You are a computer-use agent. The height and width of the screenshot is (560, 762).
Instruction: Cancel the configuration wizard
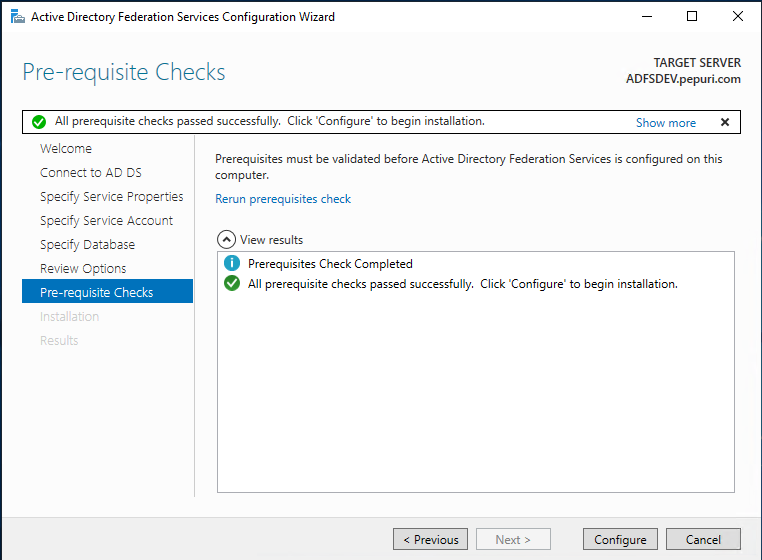point(703,539)
